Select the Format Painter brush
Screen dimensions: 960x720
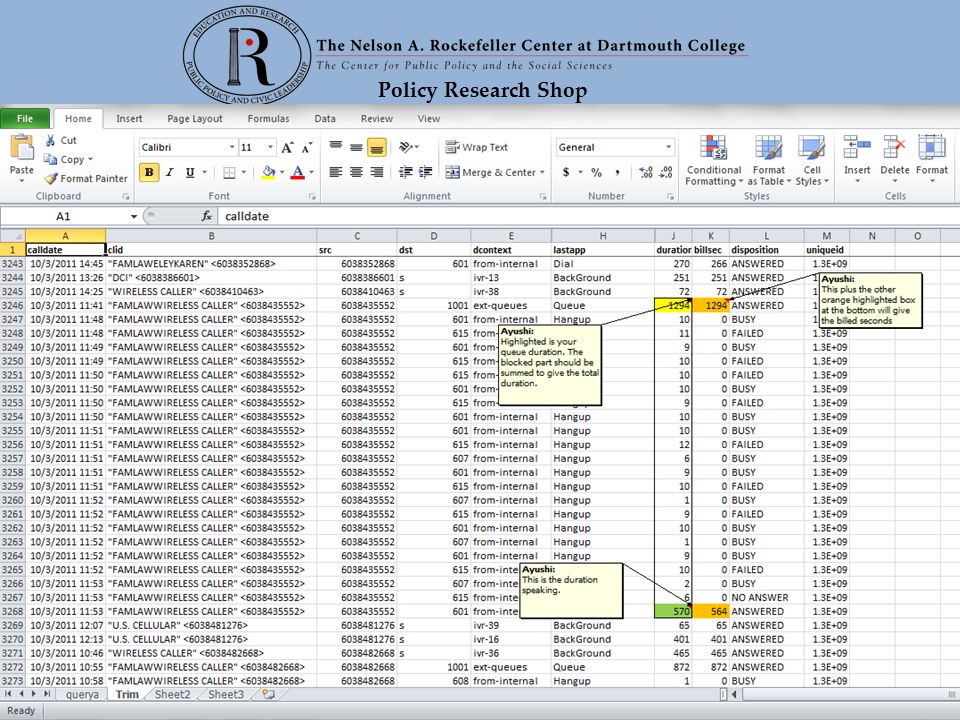(x=50, y=178)
